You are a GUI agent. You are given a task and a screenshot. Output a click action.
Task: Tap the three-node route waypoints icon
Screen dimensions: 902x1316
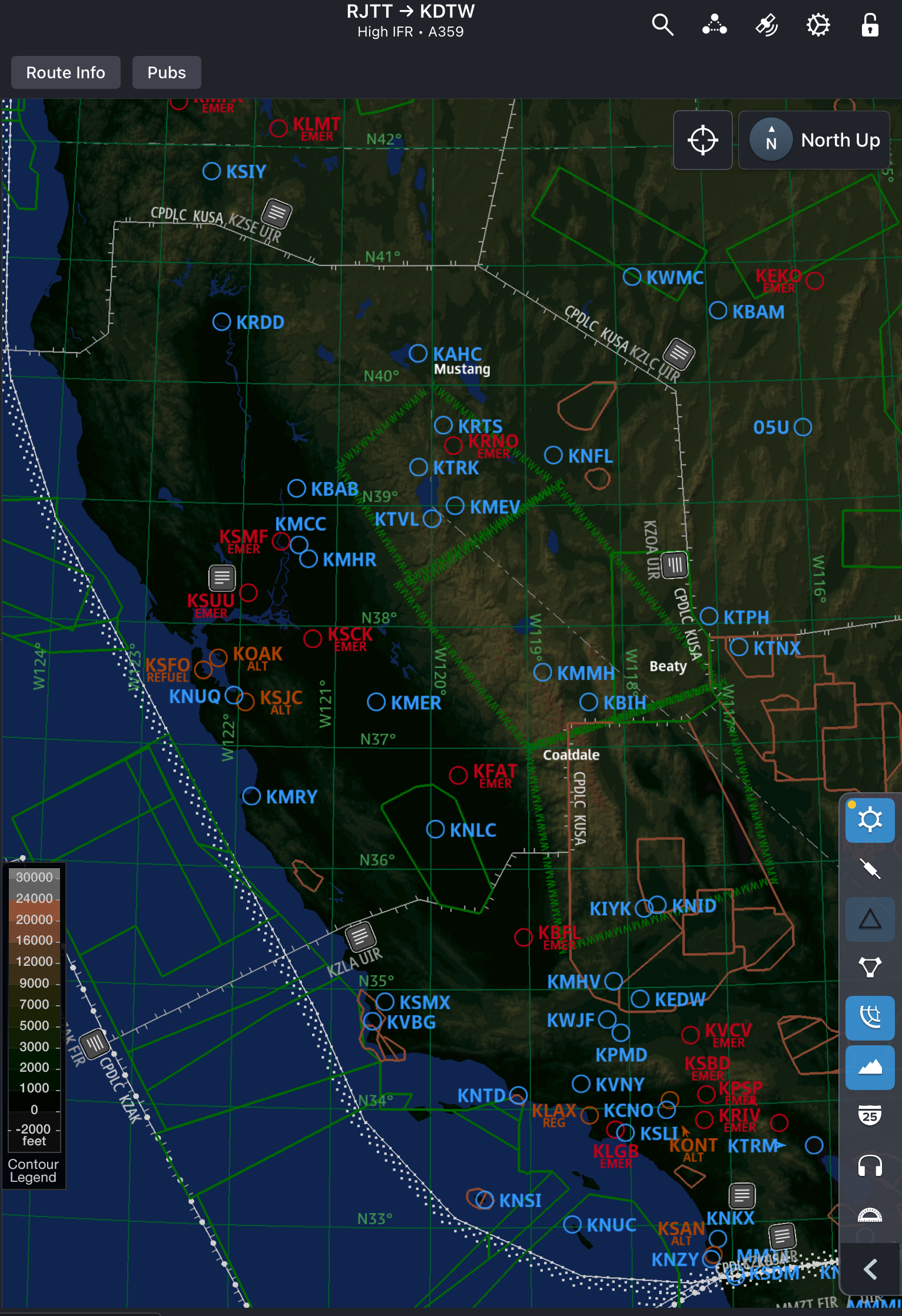pos(714,25)
